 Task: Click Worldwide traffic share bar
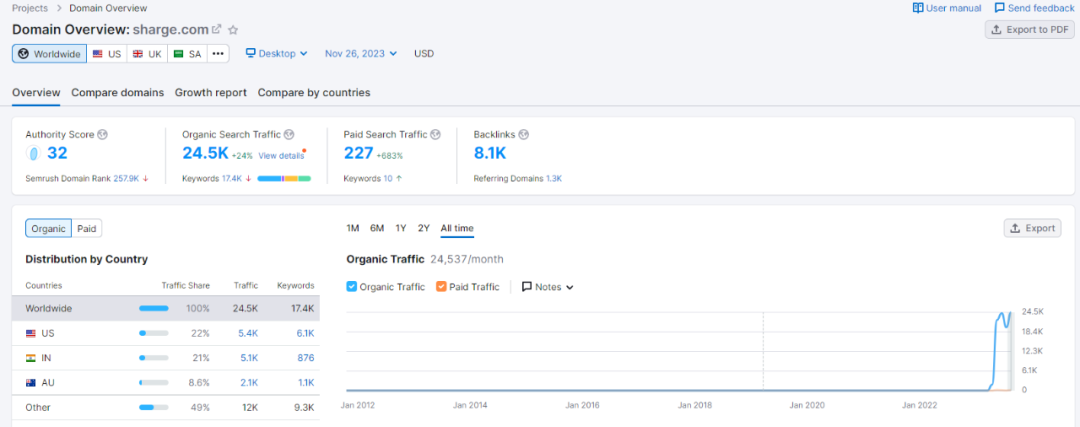[154, 309]
